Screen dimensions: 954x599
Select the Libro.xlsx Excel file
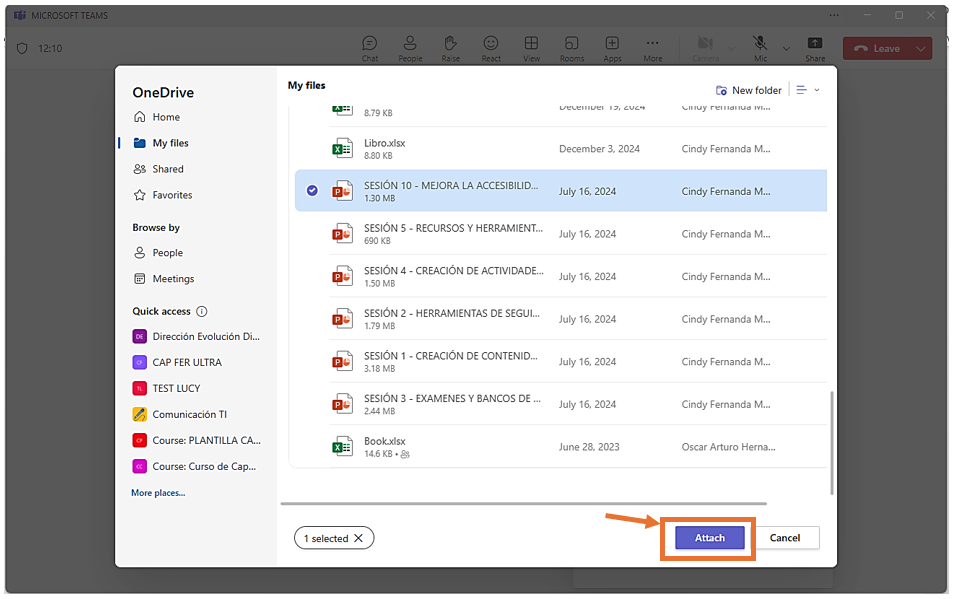pyautogui.click(x=384, y=144)
